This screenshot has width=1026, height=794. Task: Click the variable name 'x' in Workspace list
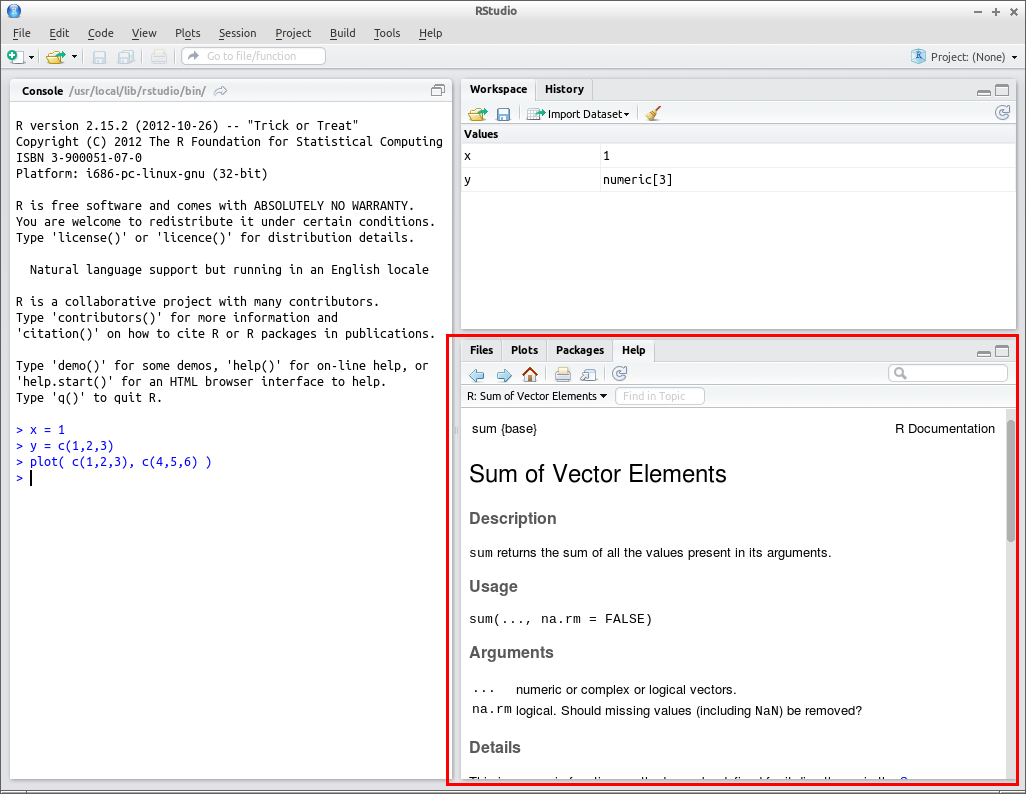(467, 156)
